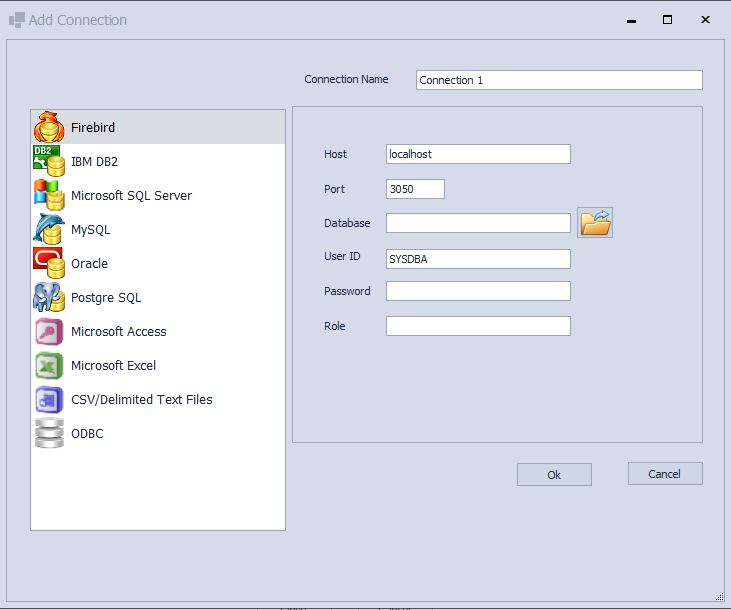Select "Microsoft SQL Server" list label
The width and height of the screenshot is (731, 610).
point(131,195)
